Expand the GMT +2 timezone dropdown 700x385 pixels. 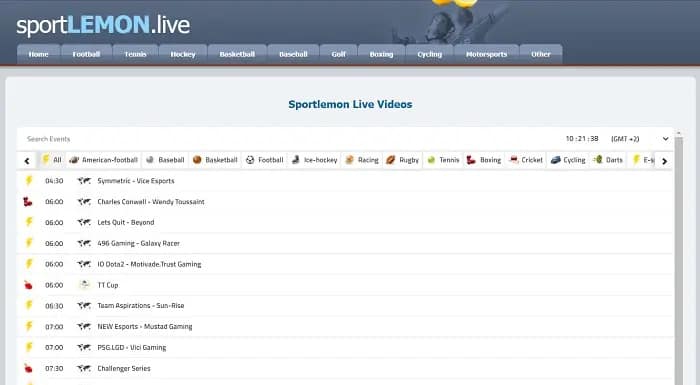click(640, 139)
